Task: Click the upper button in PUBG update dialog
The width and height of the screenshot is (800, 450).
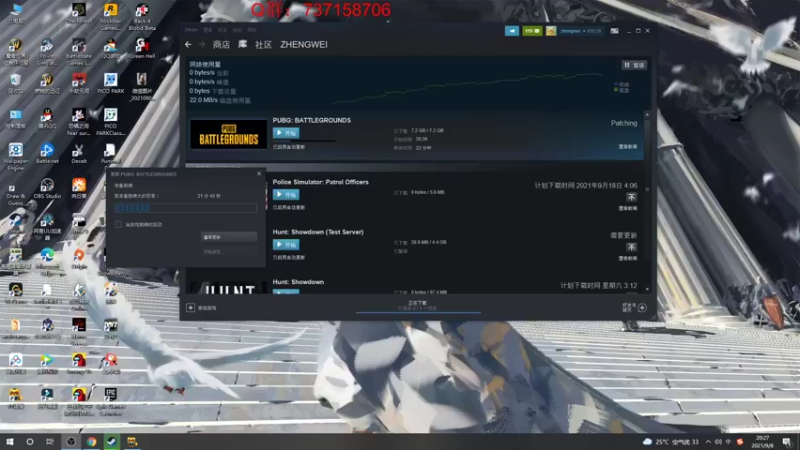Action: click(229, 237)
